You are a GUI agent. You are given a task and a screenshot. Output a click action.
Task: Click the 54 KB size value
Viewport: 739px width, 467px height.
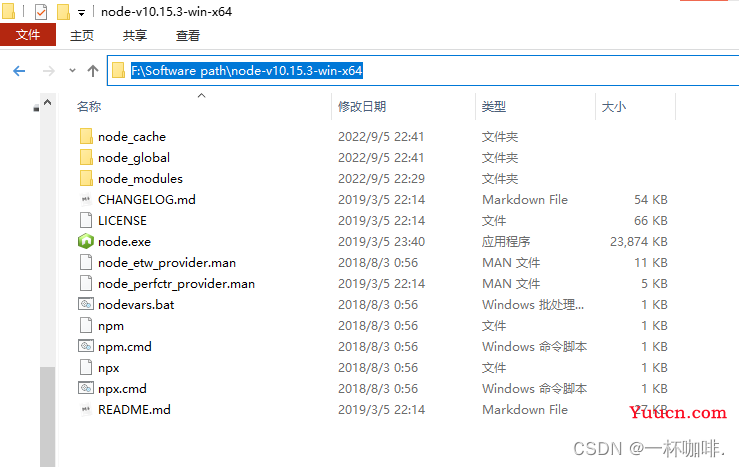pos(650,200)
